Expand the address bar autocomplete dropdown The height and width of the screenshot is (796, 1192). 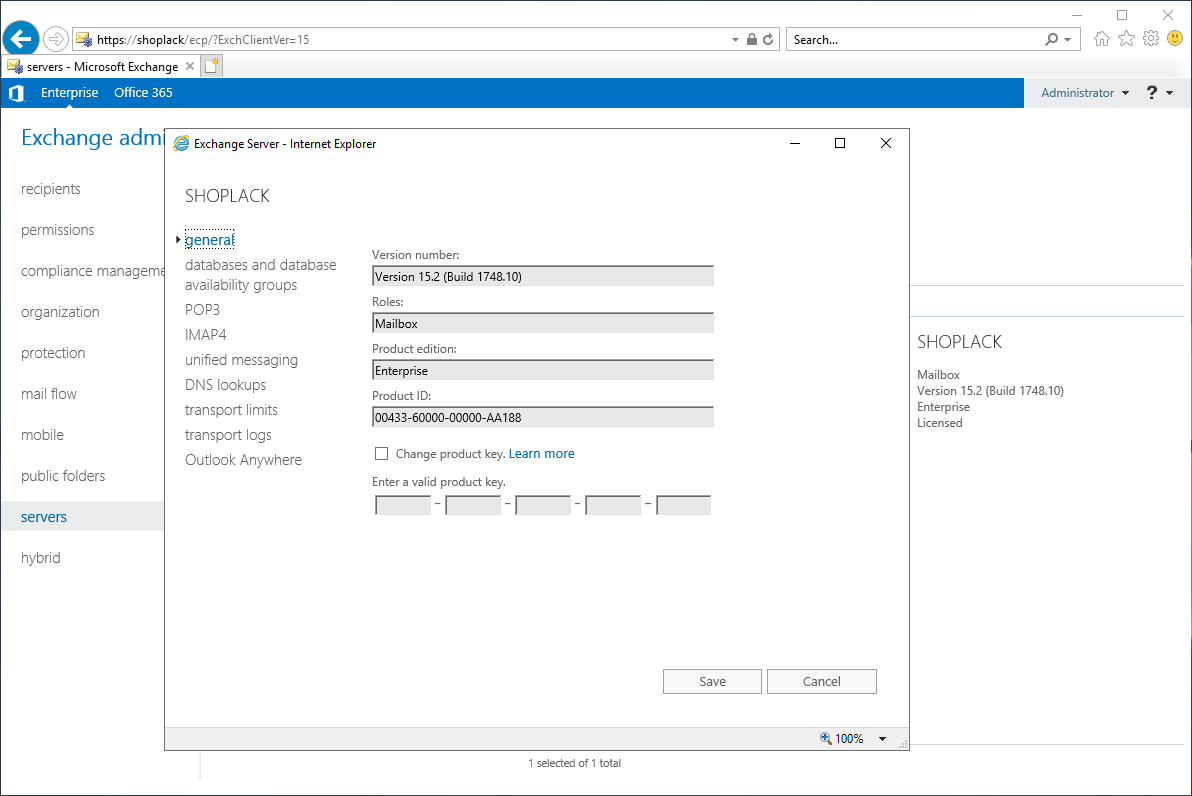(735, 40)
